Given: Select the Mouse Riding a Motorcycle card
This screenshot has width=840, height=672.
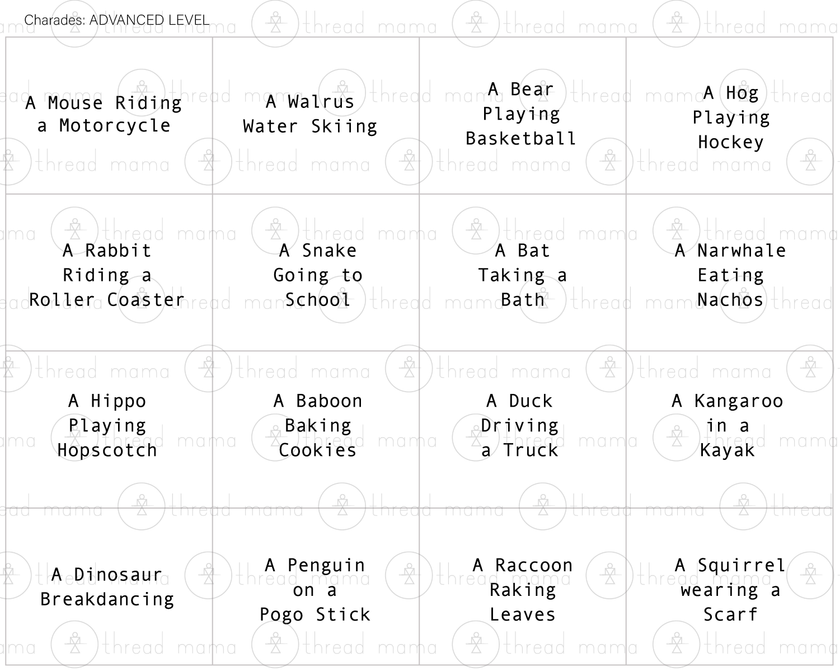Looking at the screenshot, I should click(x=104, y=114).
